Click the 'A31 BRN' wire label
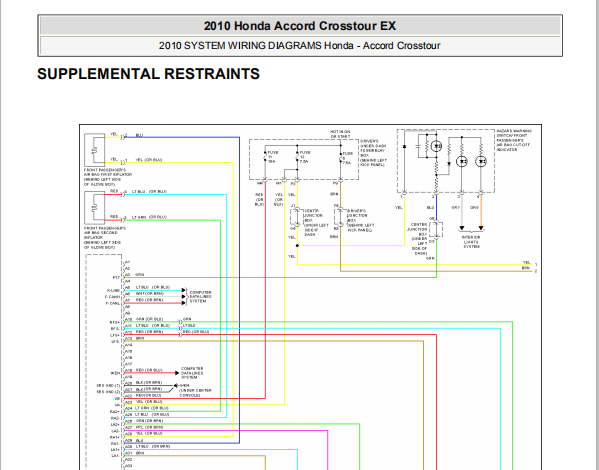599x470 pixels. pyautogui.click(x=135, y=453)
